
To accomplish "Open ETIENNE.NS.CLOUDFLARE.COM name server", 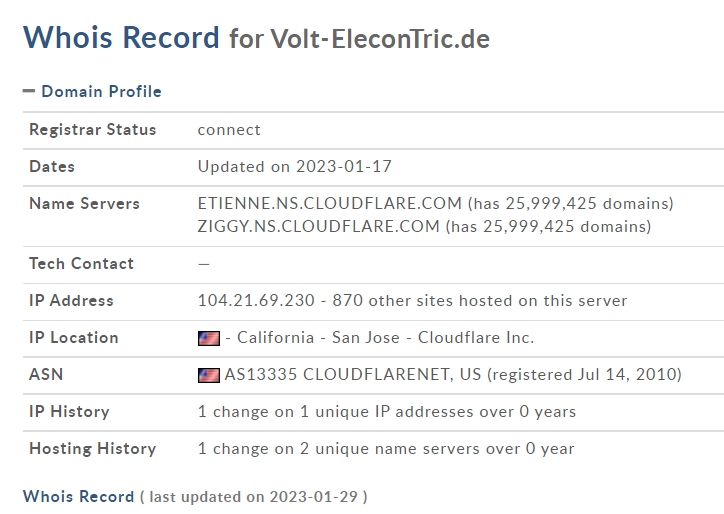I will [x=329, y=203].
